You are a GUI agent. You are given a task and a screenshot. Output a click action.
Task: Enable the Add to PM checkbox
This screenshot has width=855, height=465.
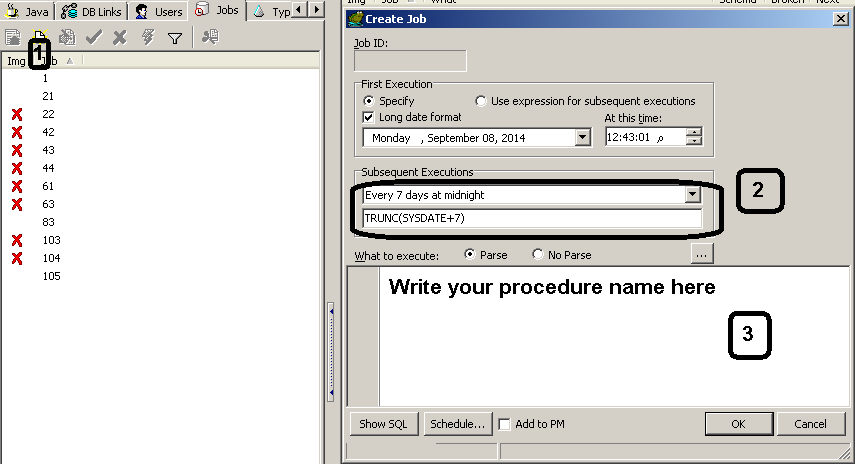pyautogui.click(x=505, y=424)
